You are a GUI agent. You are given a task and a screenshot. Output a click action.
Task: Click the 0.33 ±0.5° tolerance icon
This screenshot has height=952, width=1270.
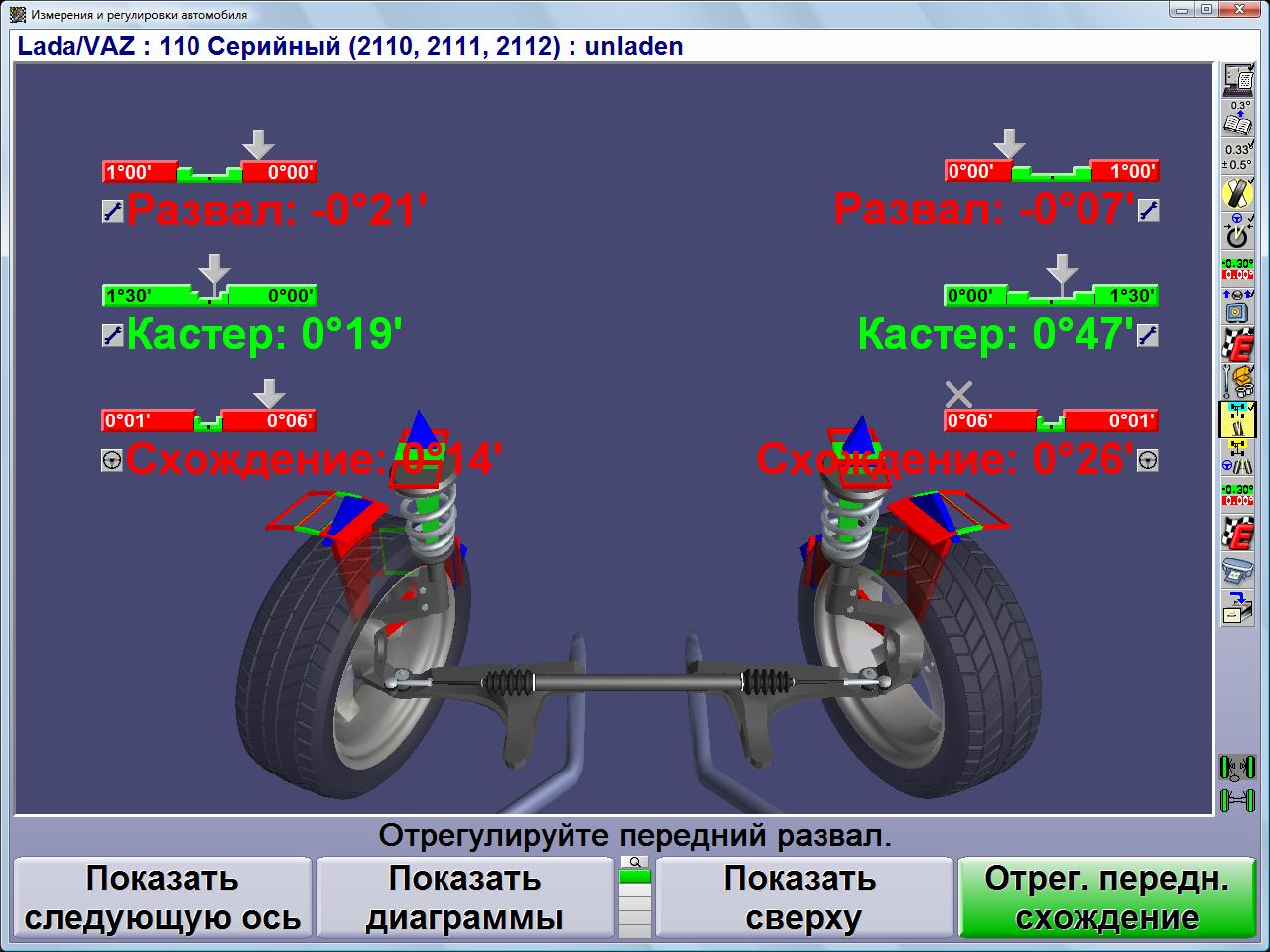pos(1237,157)
